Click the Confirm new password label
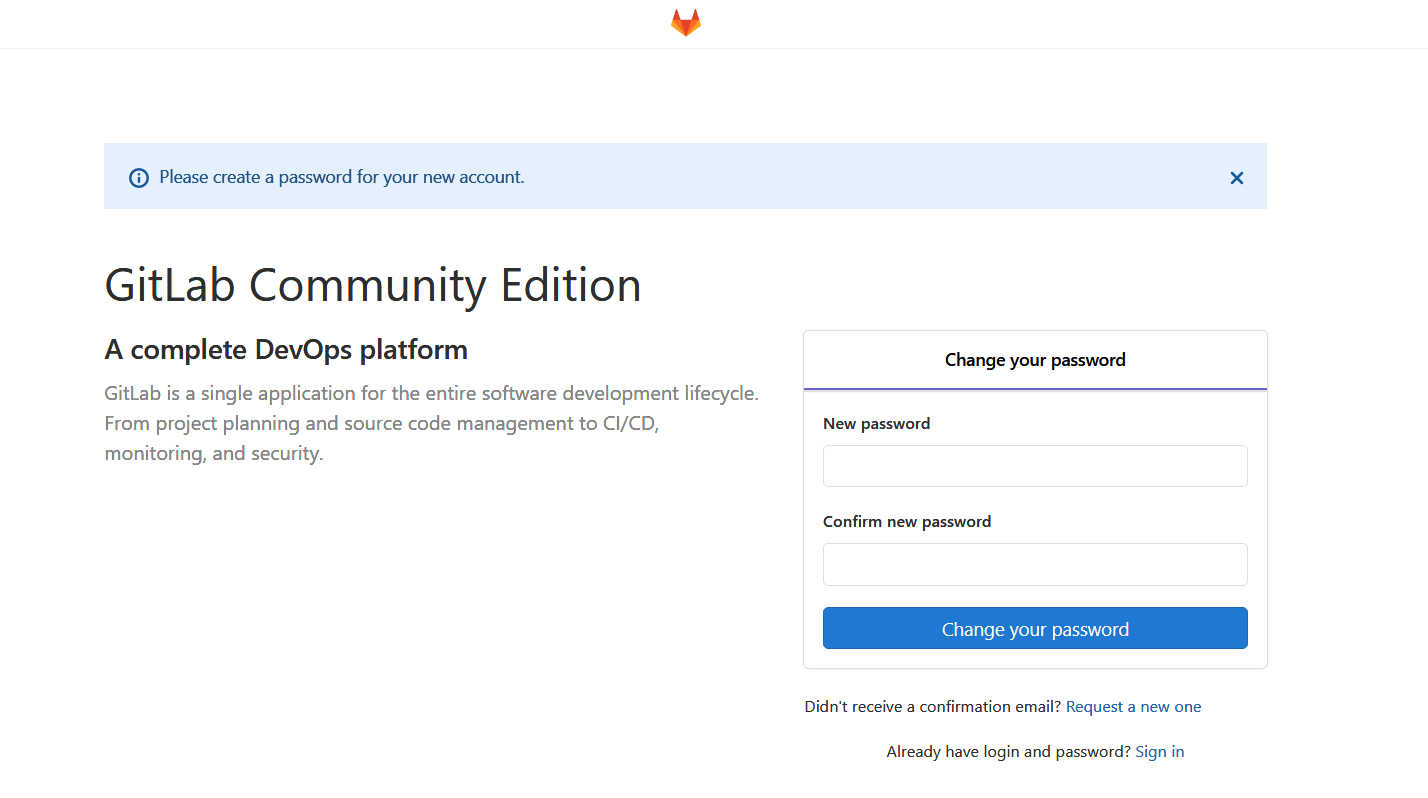The width and height of the screenshot is (1428, 798). [x=907, y=522]
